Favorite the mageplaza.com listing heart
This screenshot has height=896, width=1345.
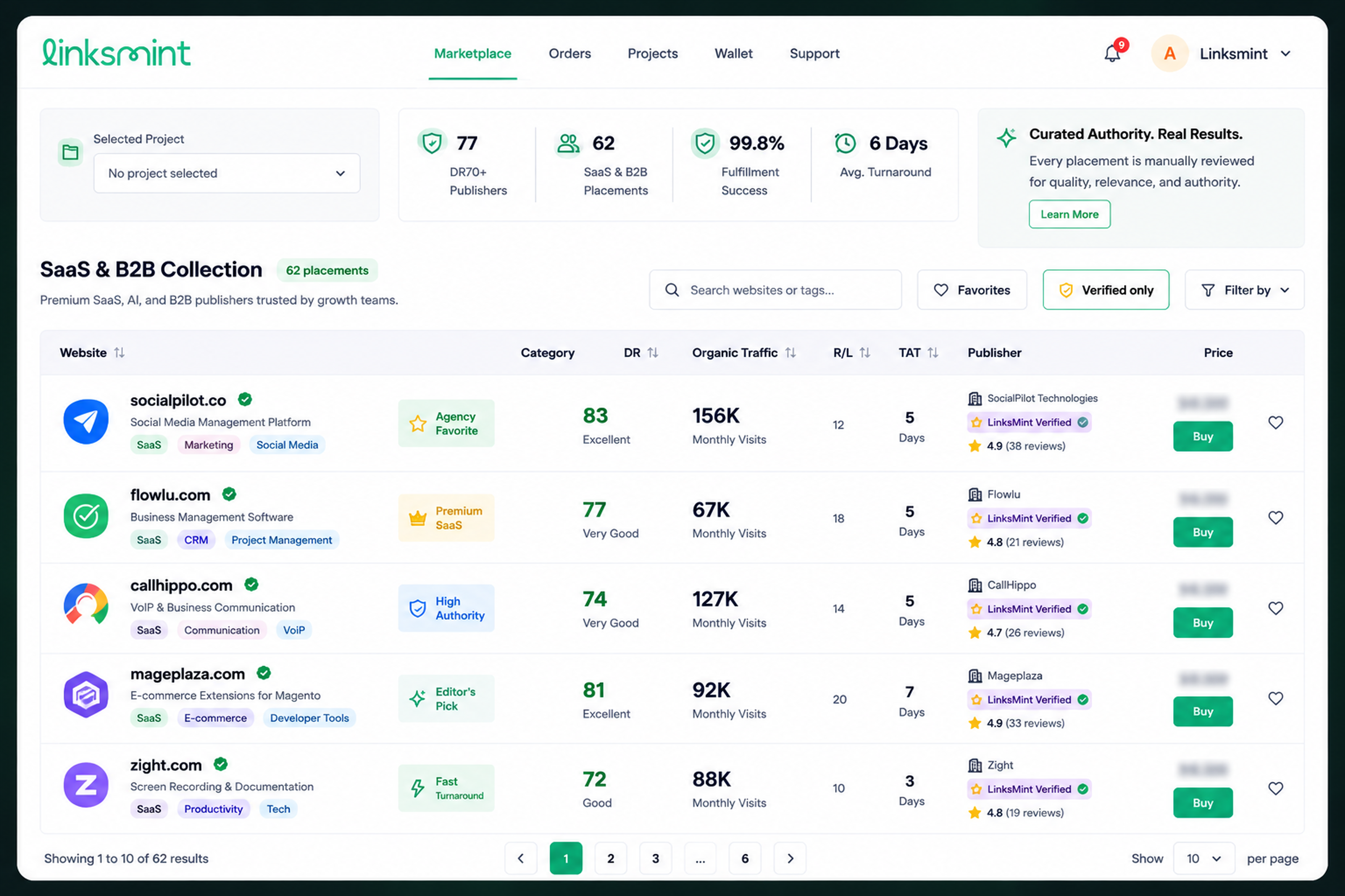coord(1275,698)
